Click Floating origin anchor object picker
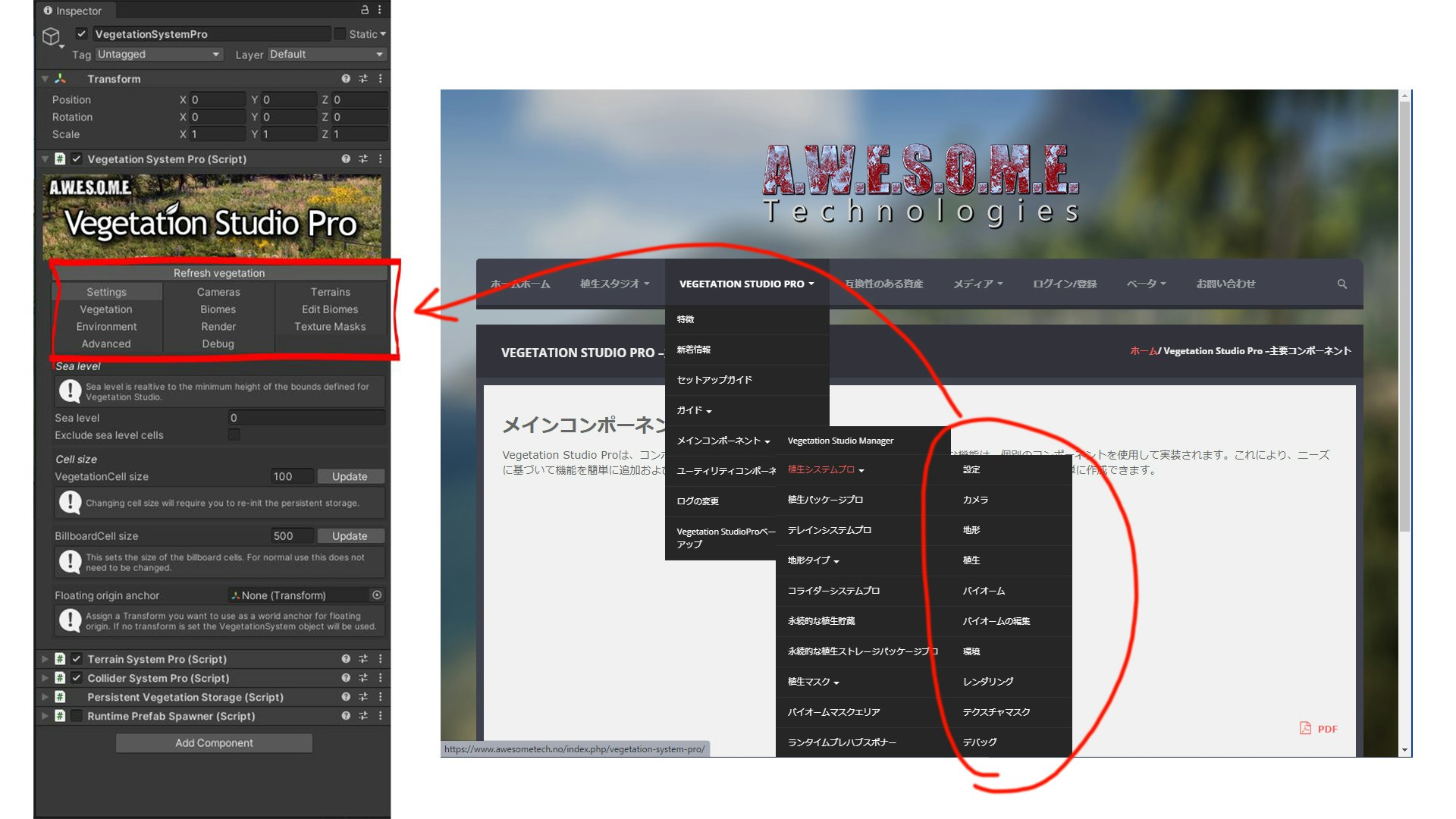 pyautogui.click(x=377, y=595)
